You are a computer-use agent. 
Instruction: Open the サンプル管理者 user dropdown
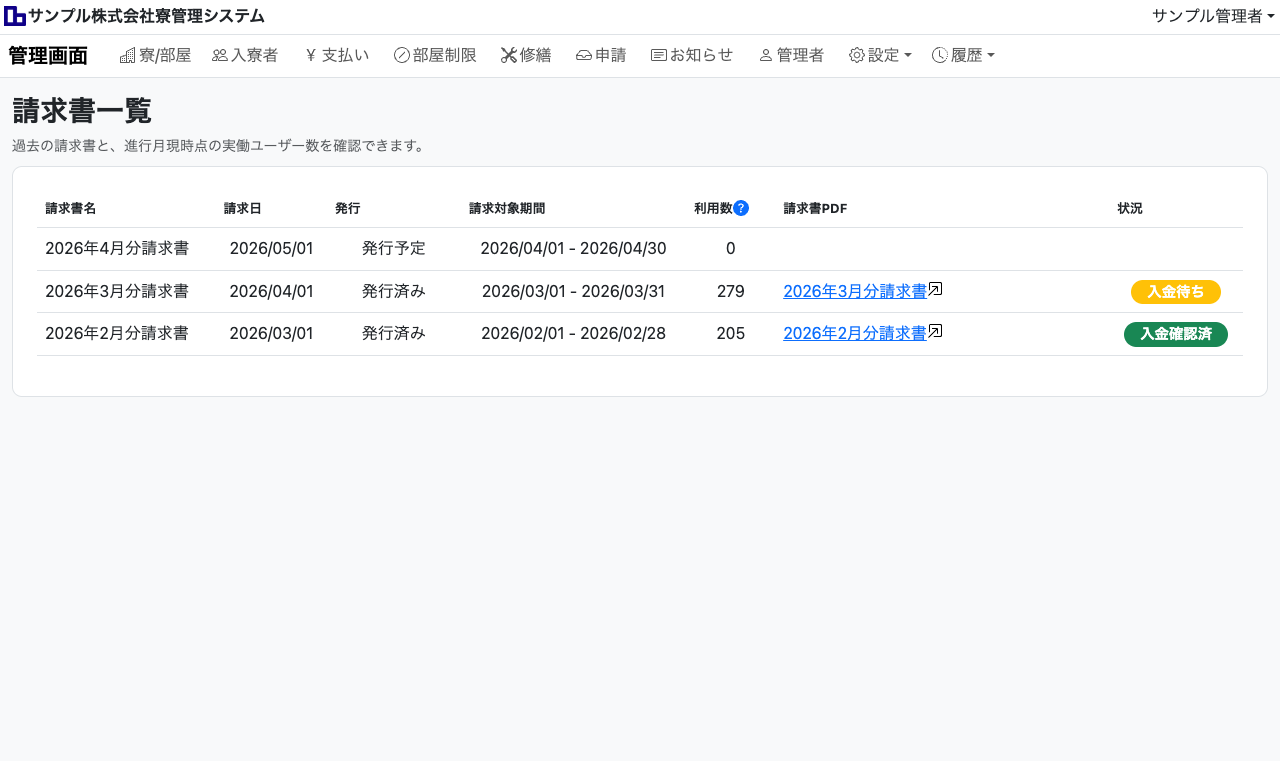pyautogui.click(x=1213, y=16)
